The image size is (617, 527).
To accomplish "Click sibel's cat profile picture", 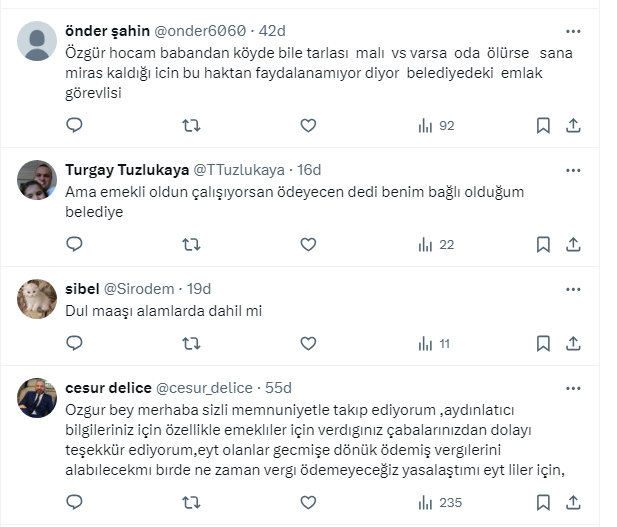I will click(37, 298).
